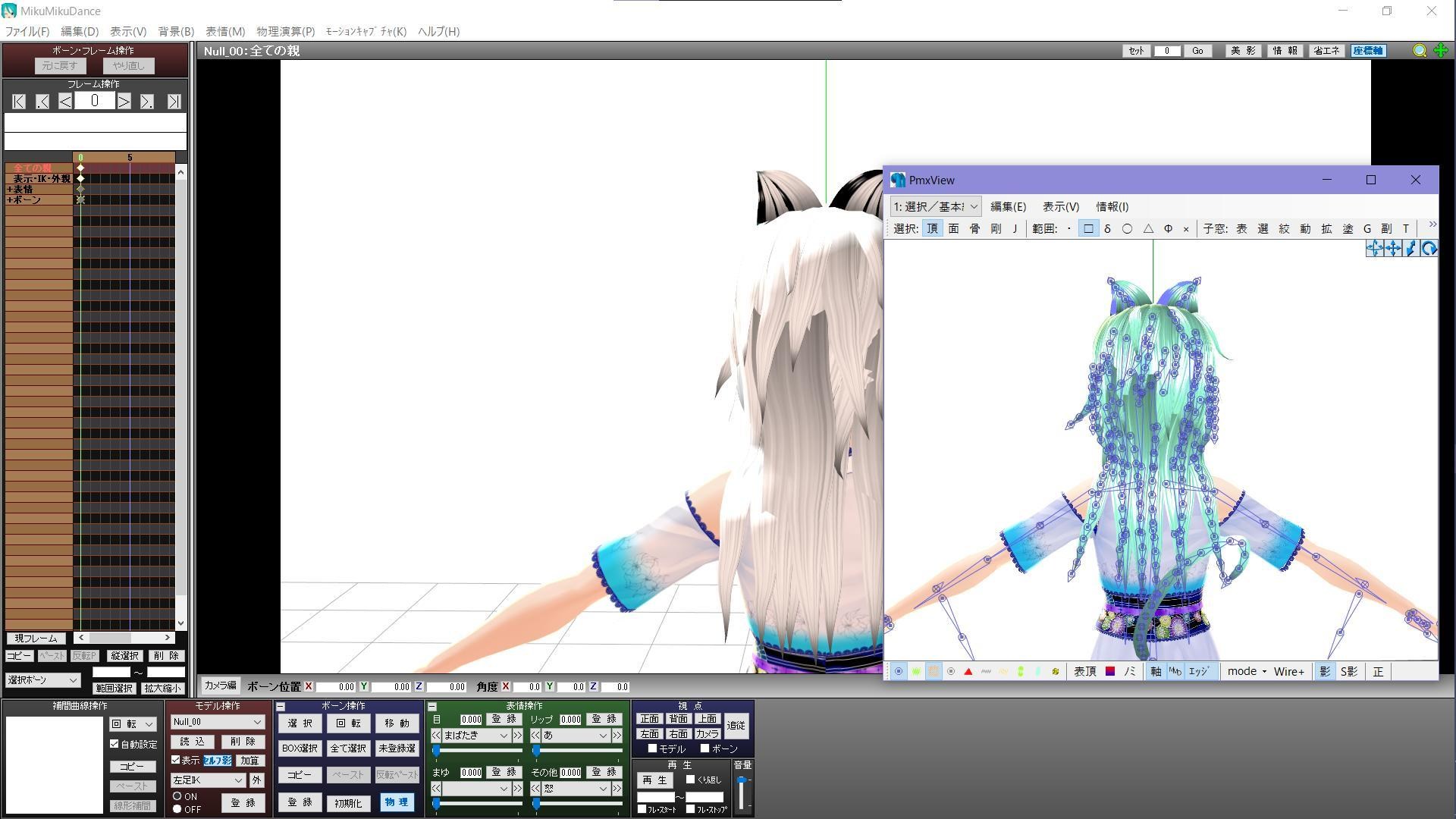
Task: Open the ファイル(F) menu
Action: [27, 31]
